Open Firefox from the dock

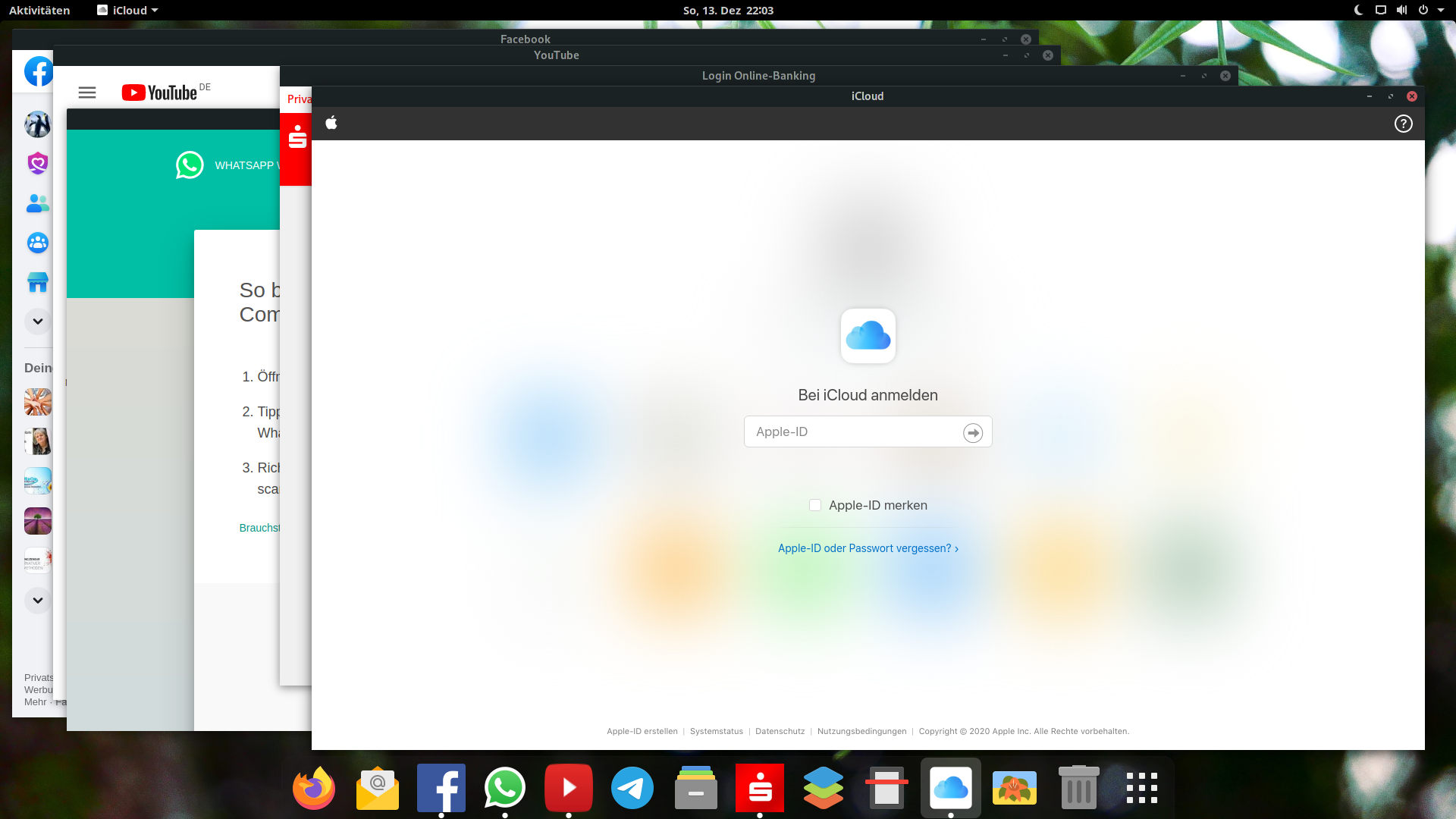coord(313,788)
